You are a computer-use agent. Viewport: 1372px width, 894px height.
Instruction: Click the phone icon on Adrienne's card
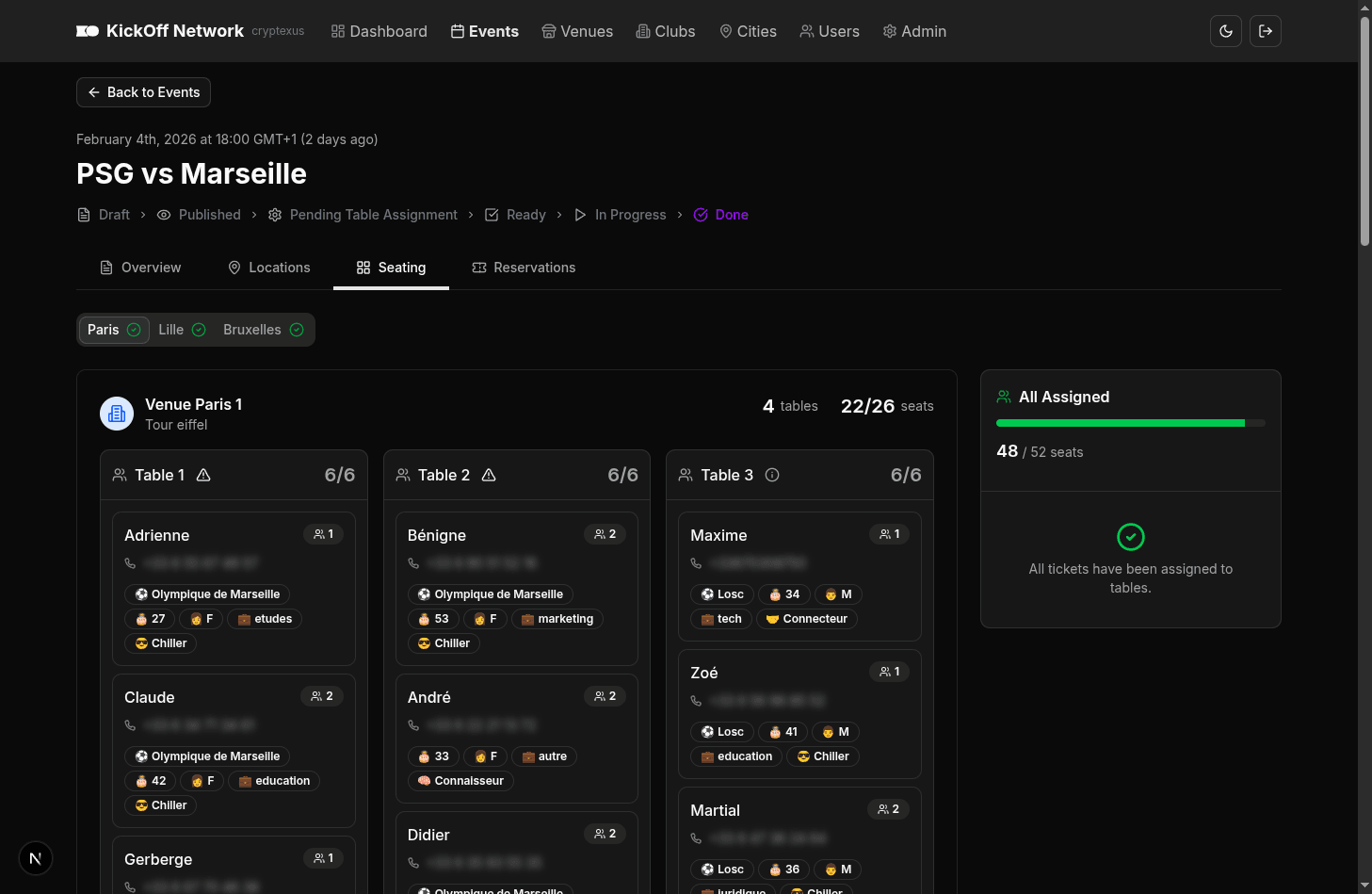pos(130,563)
